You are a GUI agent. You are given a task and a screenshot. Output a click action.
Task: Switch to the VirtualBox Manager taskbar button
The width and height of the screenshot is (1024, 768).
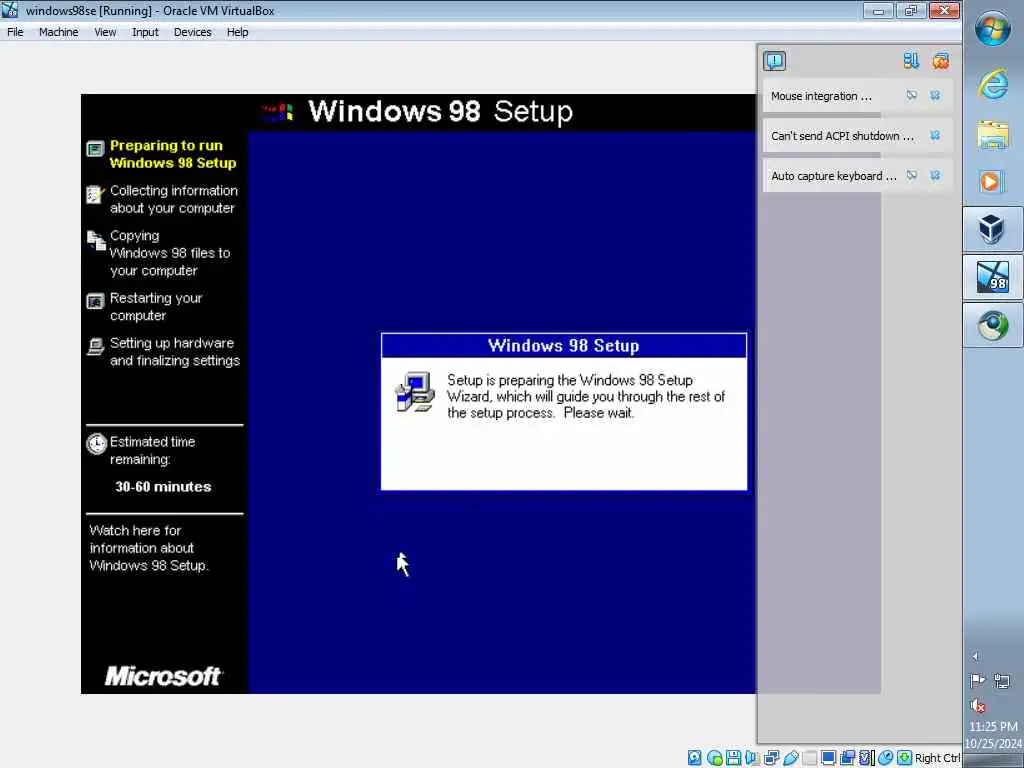click(993, 229)
